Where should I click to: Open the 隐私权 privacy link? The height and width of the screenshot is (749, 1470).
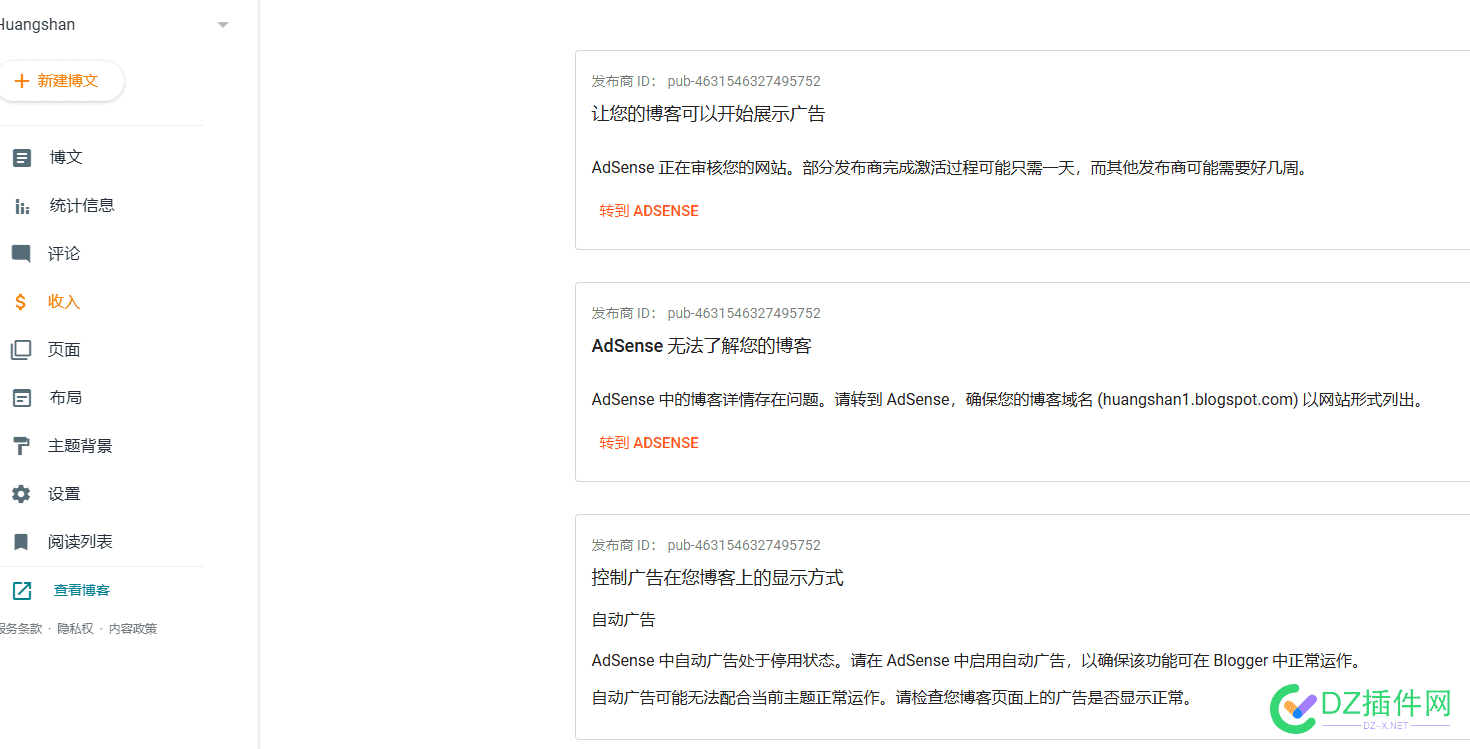[75, 629]
